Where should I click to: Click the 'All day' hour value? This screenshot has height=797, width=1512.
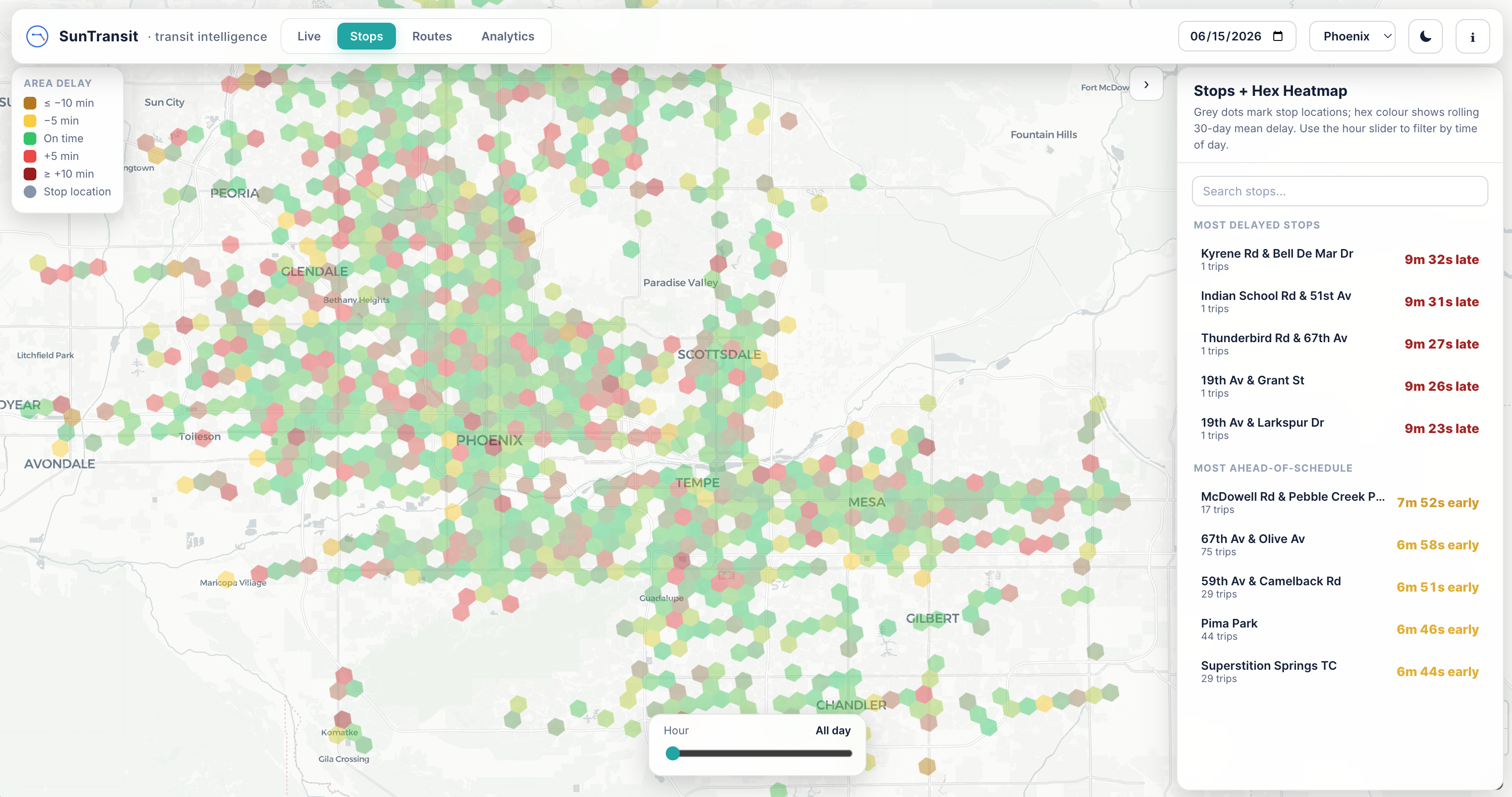click(832, 730)
